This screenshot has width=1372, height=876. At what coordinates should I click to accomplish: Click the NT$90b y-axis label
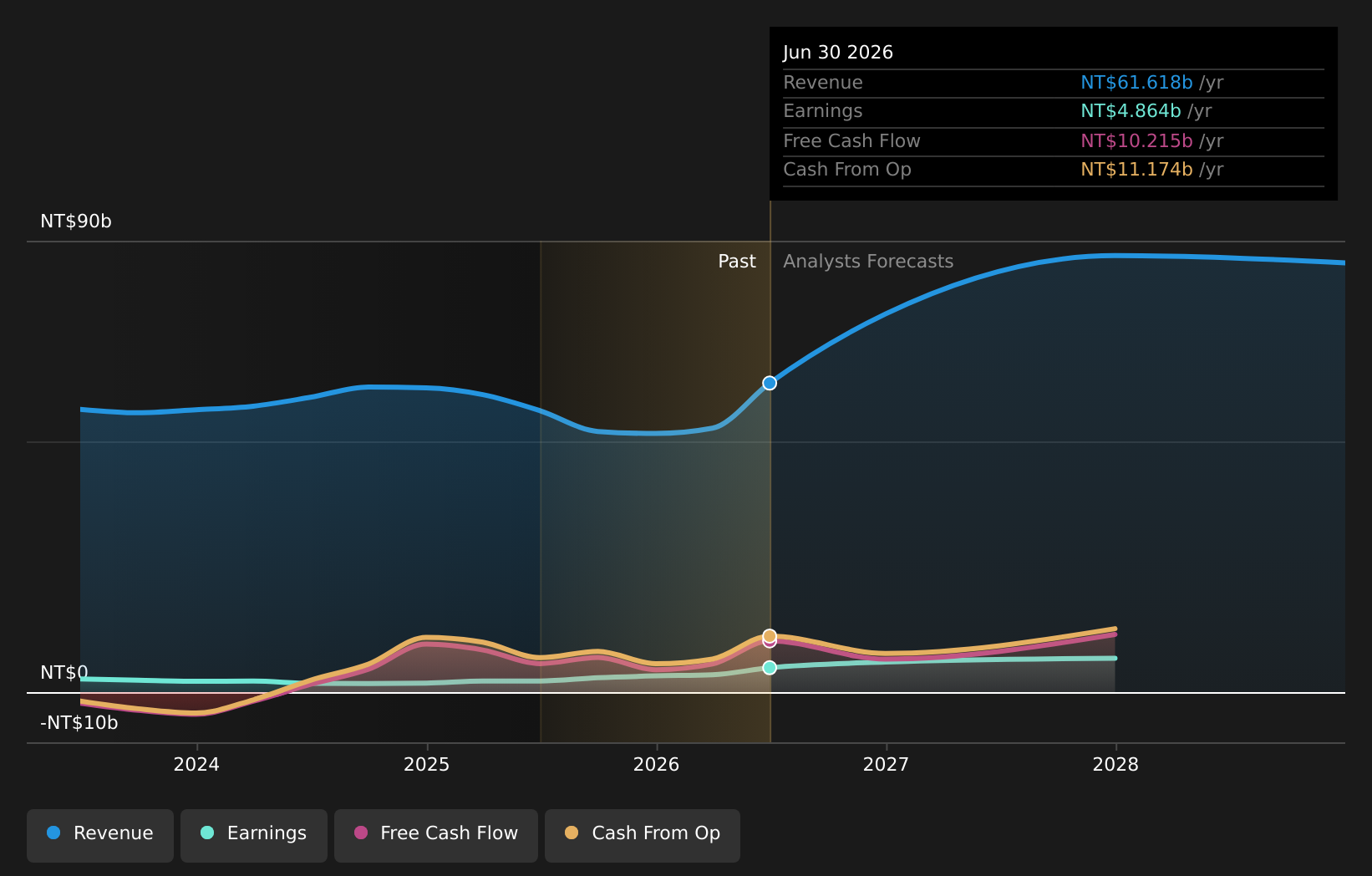[x=76, y=222]
